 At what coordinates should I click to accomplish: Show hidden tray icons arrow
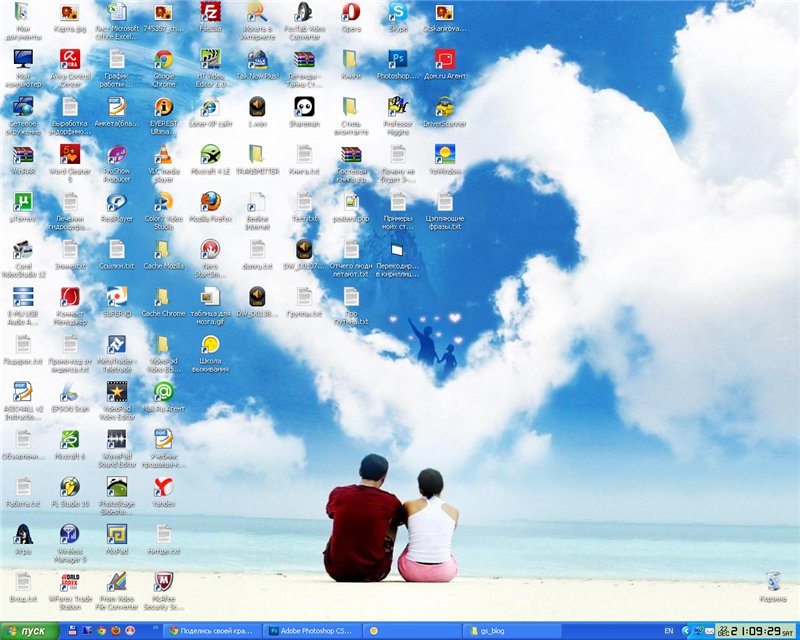tap(686, 631)
